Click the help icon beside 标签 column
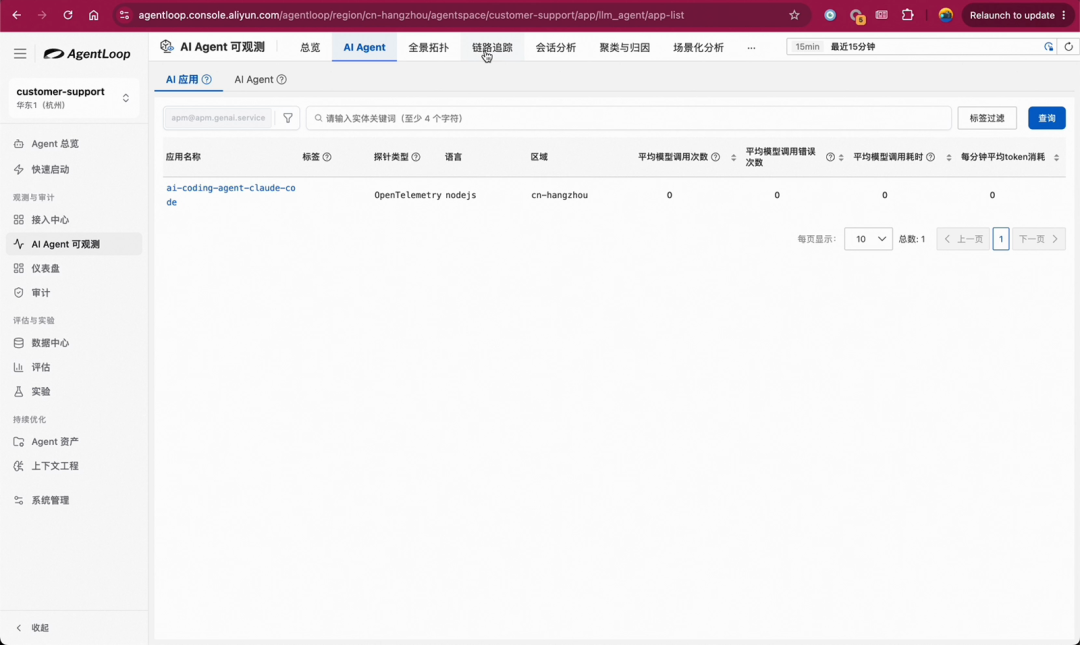The width and height of the screenshot is (1080, 645). [327, 157]
